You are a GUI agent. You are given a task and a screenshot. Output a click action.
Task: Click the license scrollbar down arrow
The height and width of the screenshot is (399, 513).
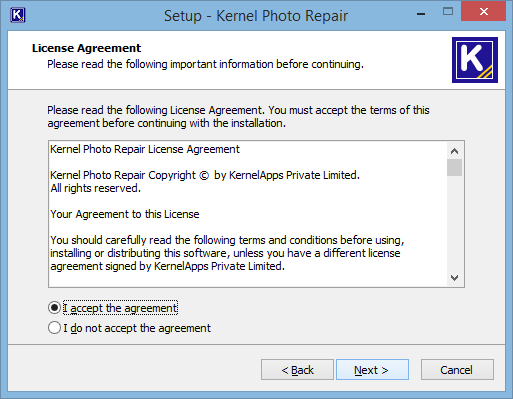coord(454,278)
